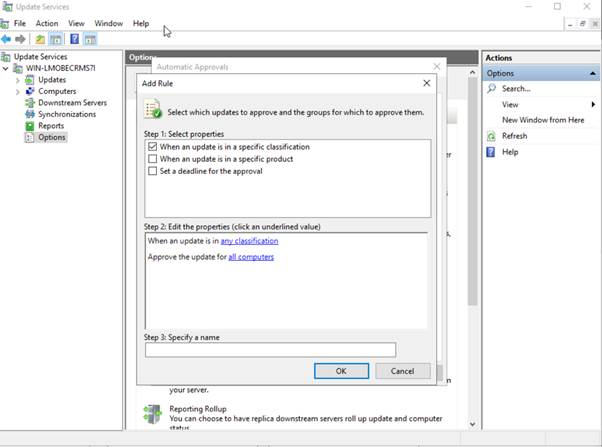Close the Add Rule dialog
Viewport: 602px width, 447px height.
point(427,83)
